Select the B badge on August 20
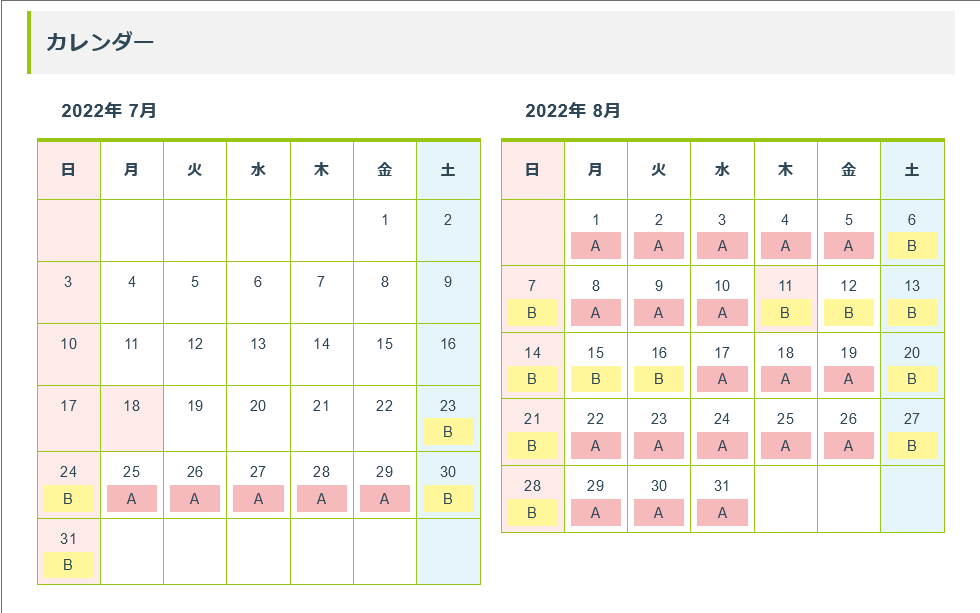Image resolution: width=980 pixels, height=613 pixels. tap(911, 379)
